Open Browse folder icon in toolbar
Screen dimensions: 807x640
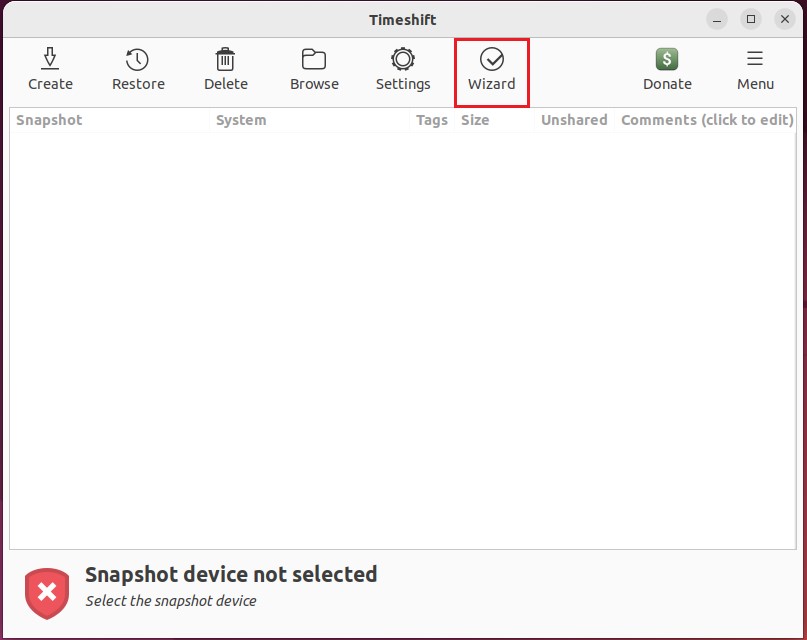313,59
